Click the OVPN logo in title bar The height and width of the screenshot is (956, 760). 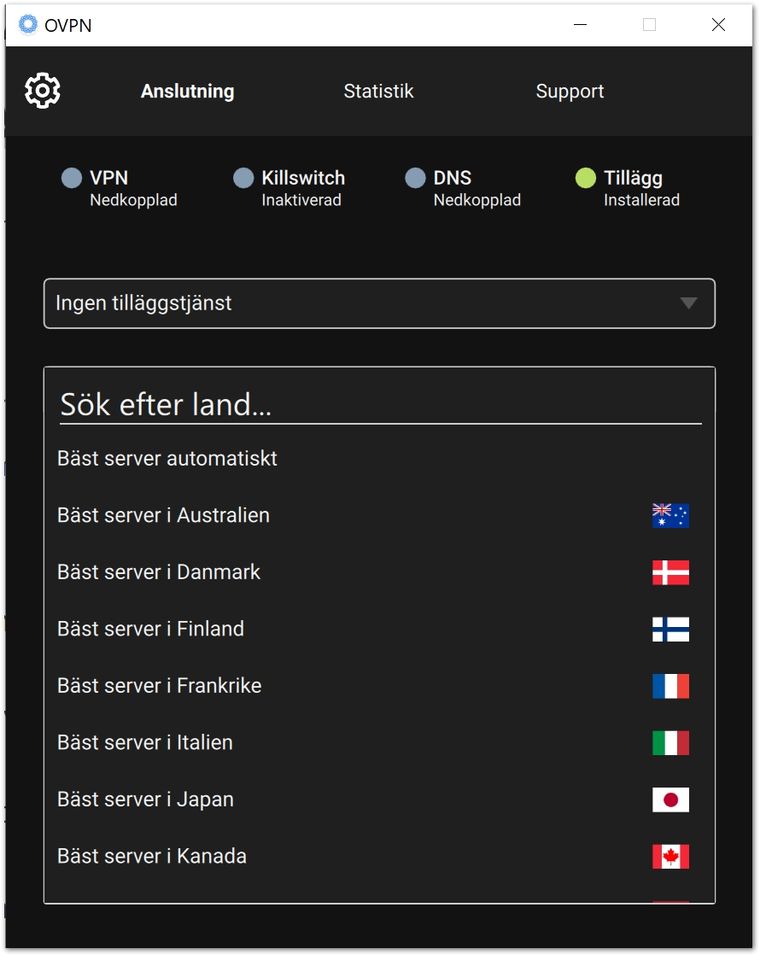click(x=27, y=25)
